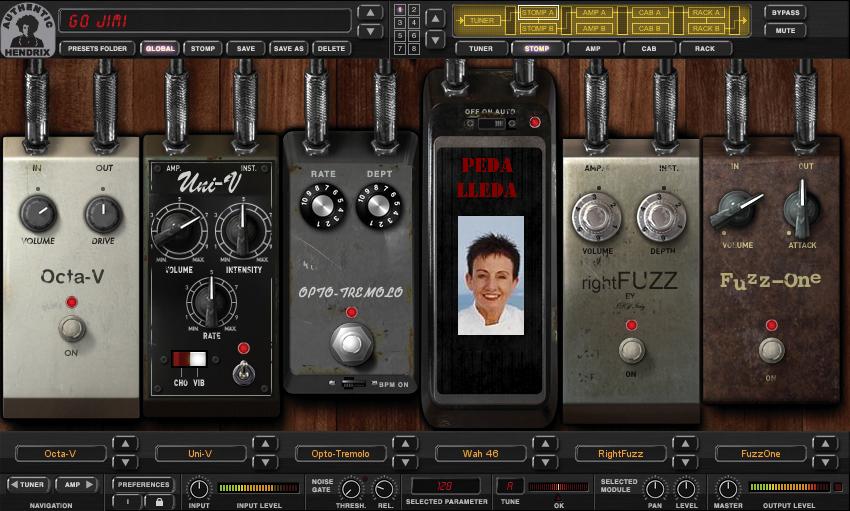850x511 pixels.
Task: Open the FuzzOne stomp selector dropdown
Action: pos(760,453)
